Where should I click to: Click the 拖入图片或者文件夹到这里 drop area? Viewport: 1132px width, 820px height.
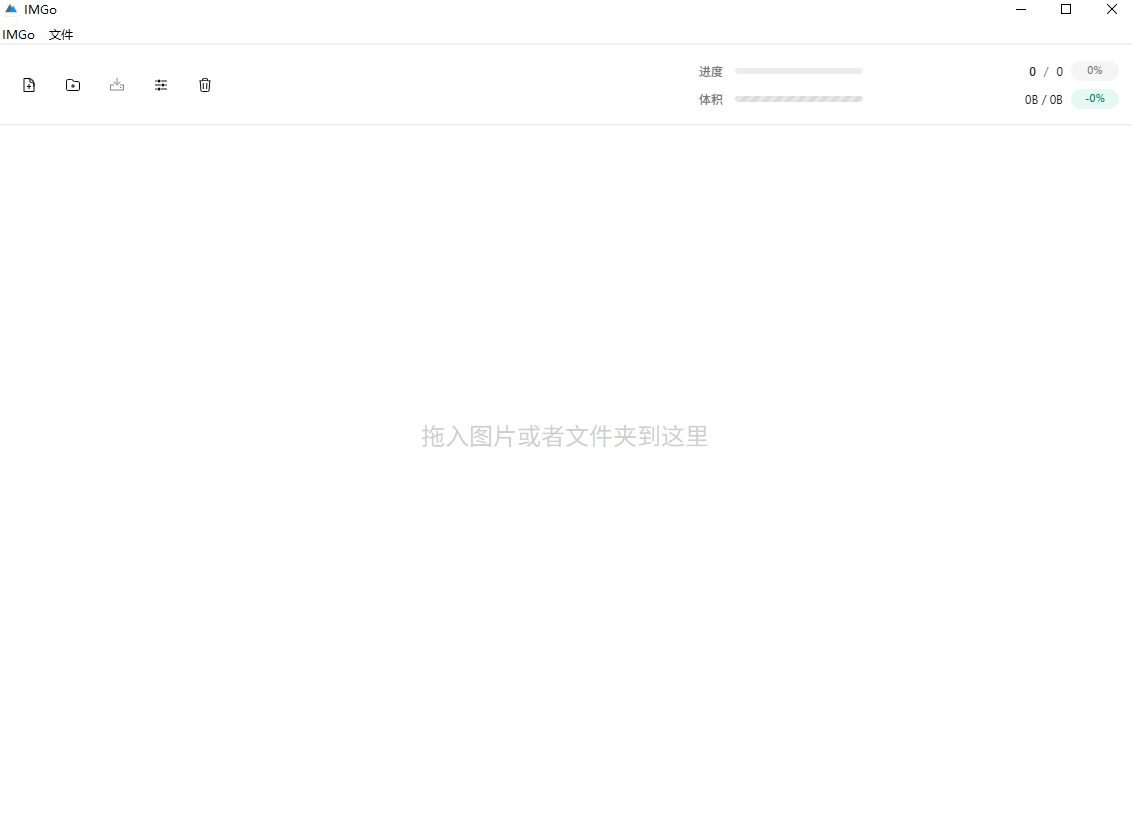tap(565, 436)
